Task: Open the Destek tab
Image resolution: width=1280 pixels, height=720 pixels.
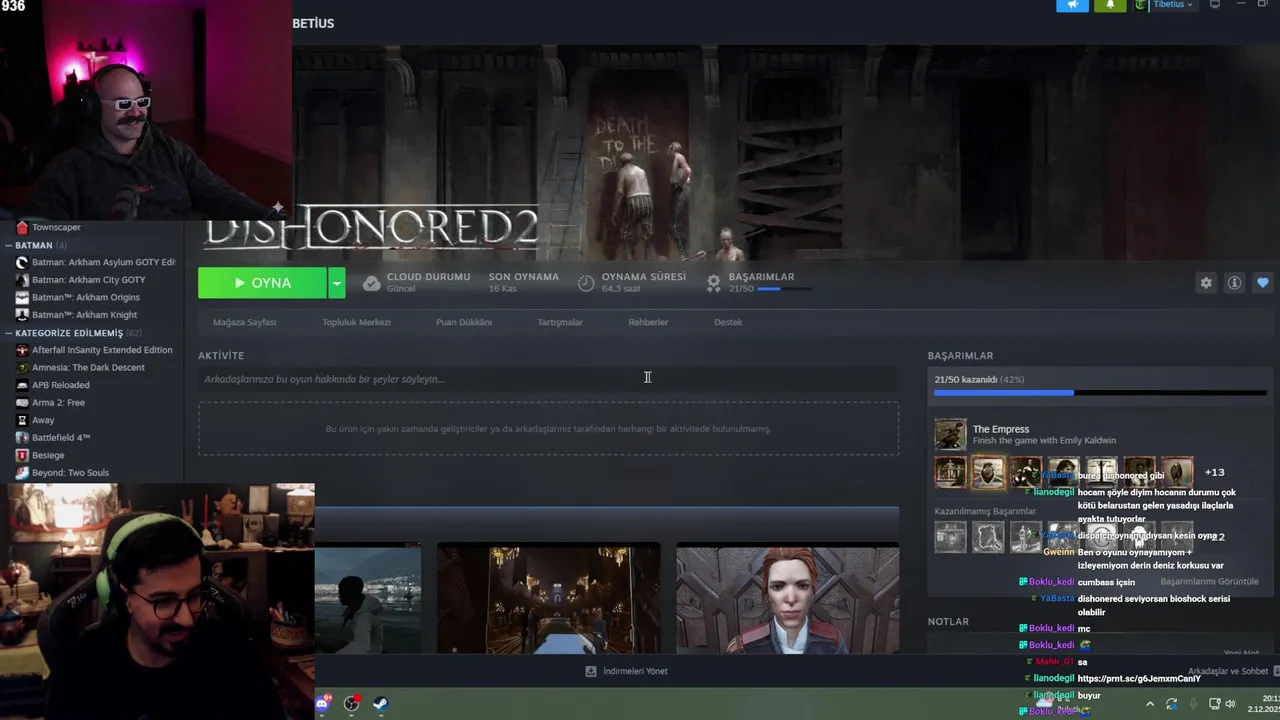Action: [x=728, y=322]
